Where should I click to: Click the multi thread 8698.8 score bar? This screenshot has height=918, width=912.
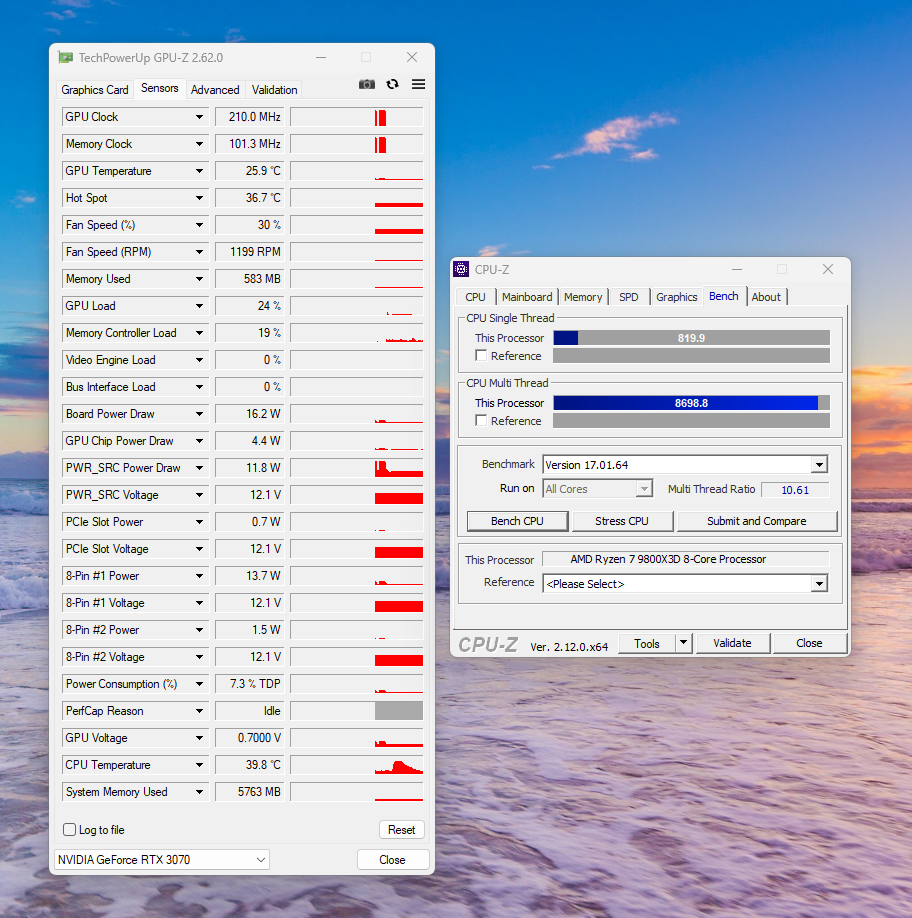coord(691,403)
